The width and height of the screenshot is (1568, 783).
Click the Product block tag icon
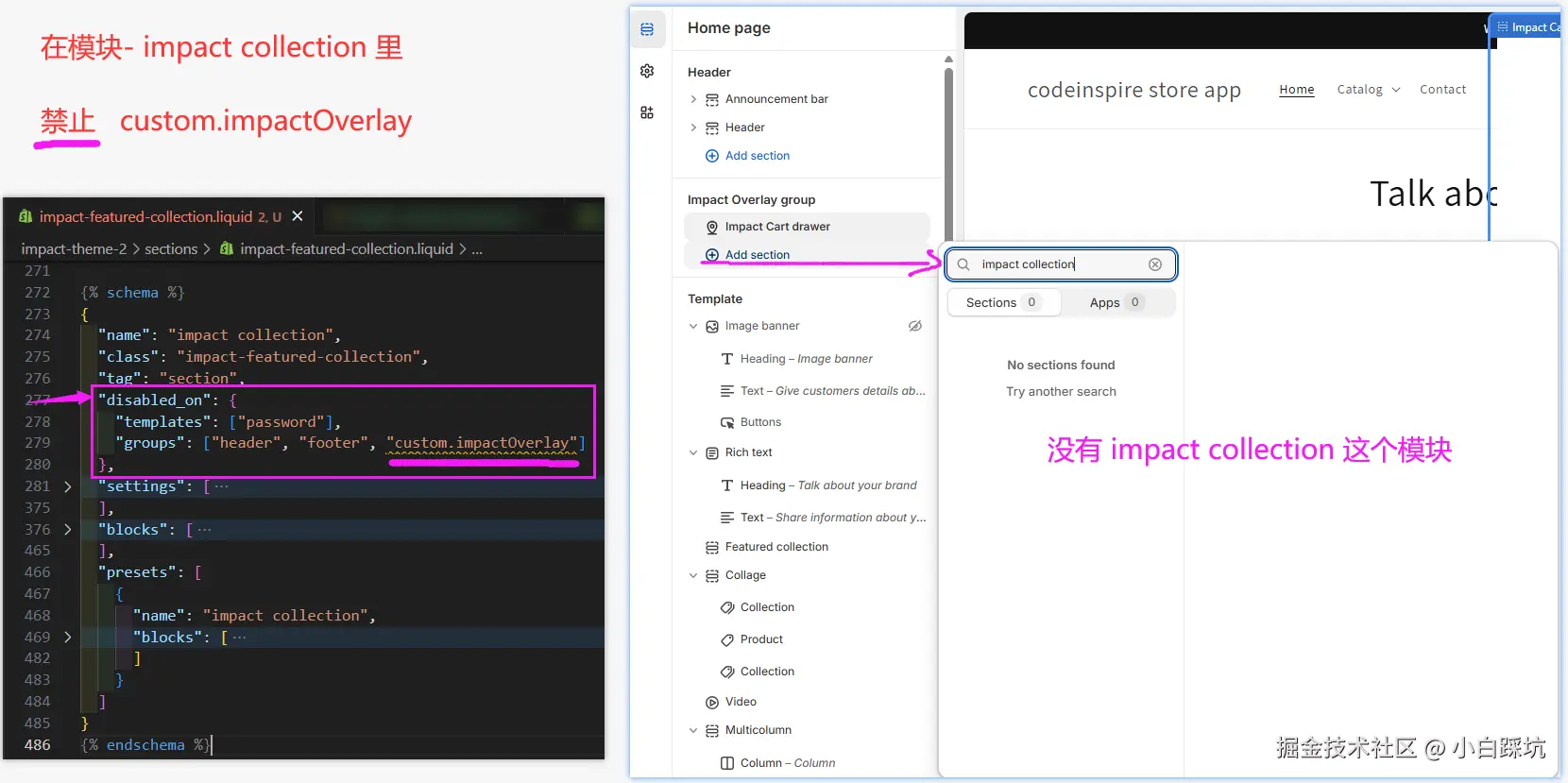click(x=727, y=639)
